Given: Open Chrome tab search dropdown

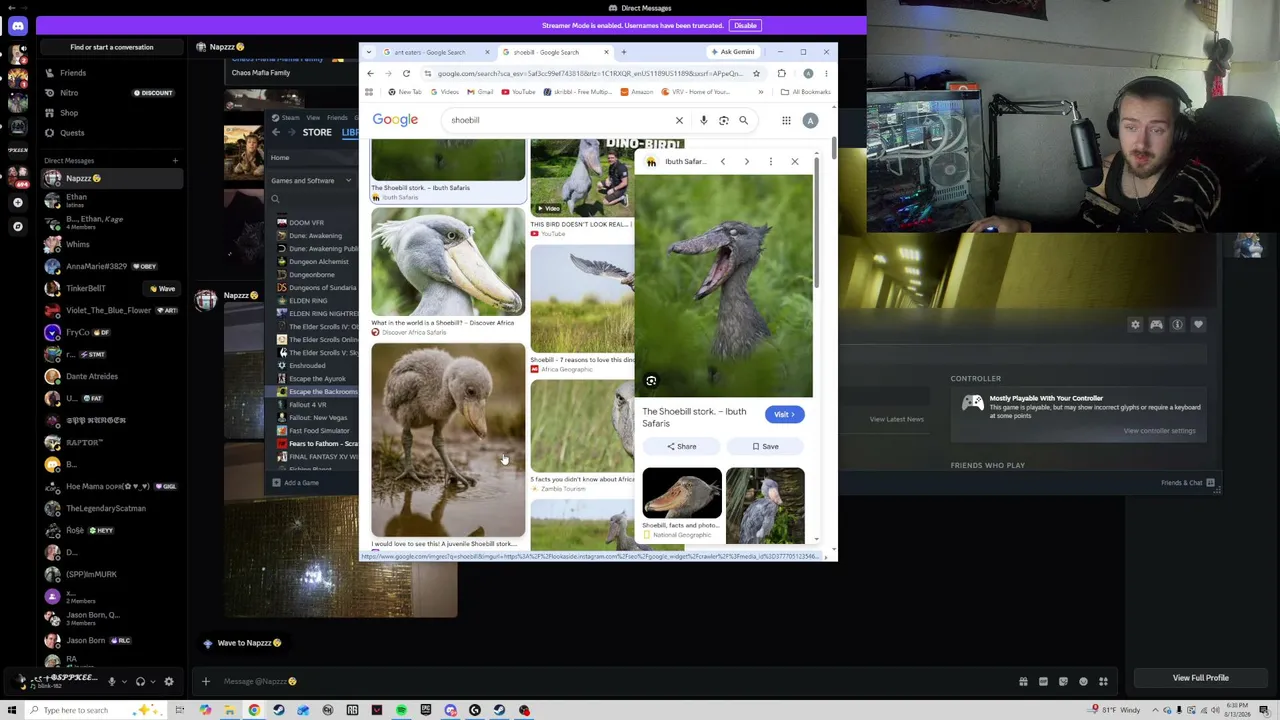Looking at the screenshot, I should pos(369,52).
